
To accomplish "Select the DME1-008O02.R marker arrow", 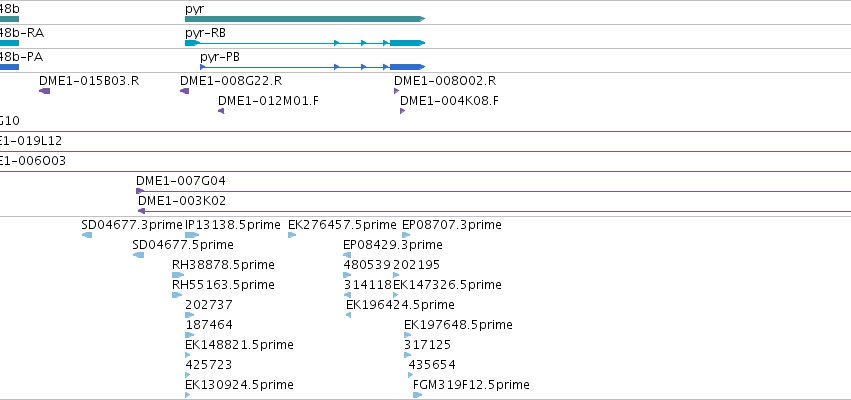I will pos(397,91).
